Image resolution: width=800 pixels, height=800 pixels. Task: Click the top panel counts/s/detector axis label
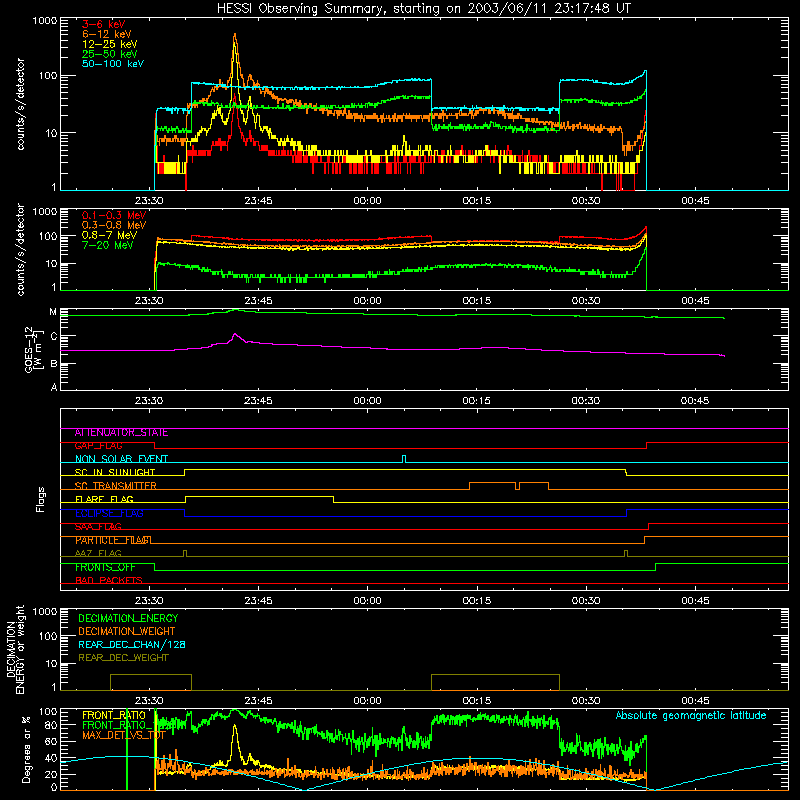(21, 104)
